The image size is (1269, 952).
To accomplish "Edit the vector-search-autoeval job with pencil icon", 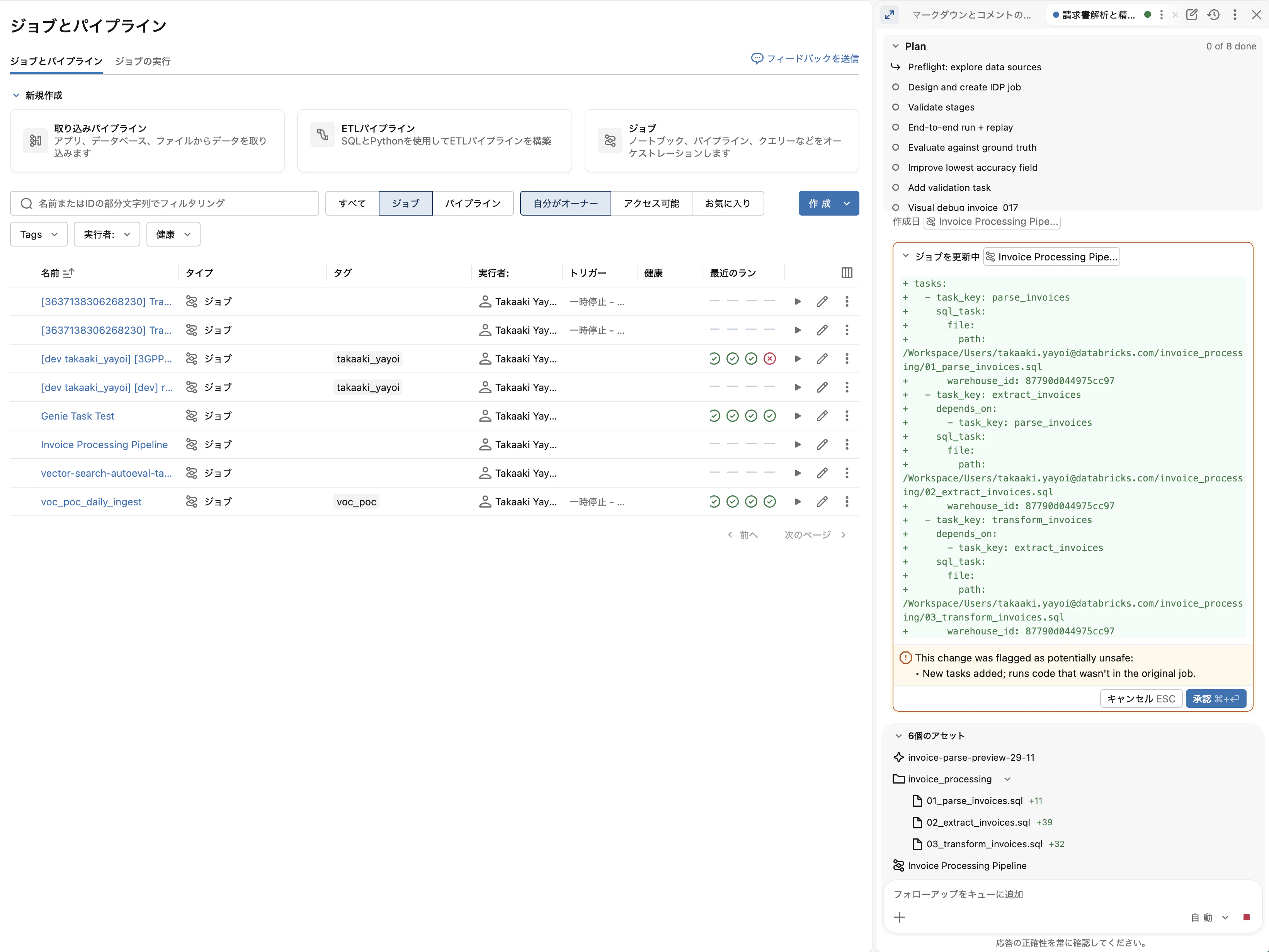I will [x=822, y=473].
